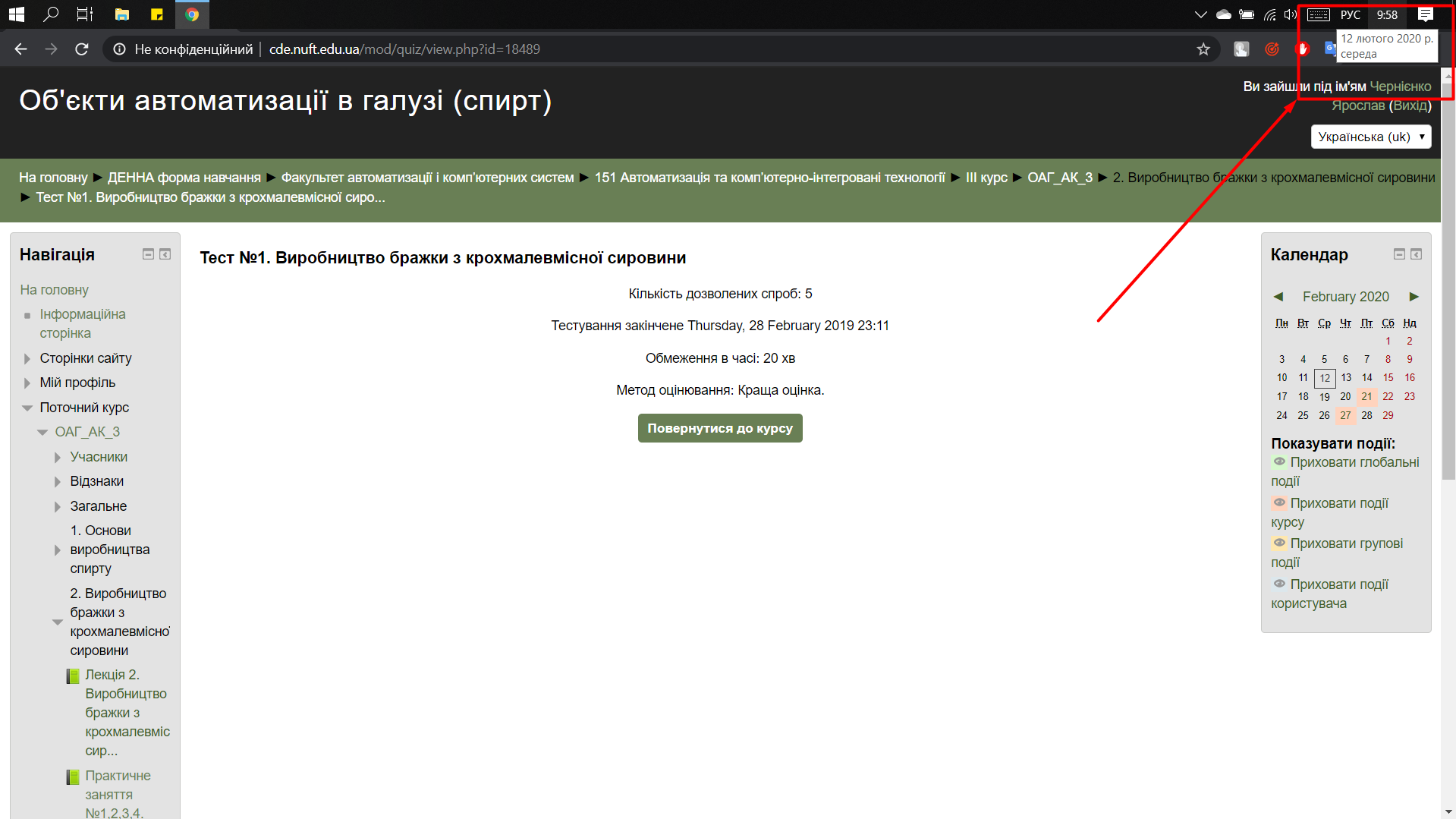Viewport: 1456px width, 819px height.
Task: Bookmark this page with star icon
Action: pos(1203,49)
